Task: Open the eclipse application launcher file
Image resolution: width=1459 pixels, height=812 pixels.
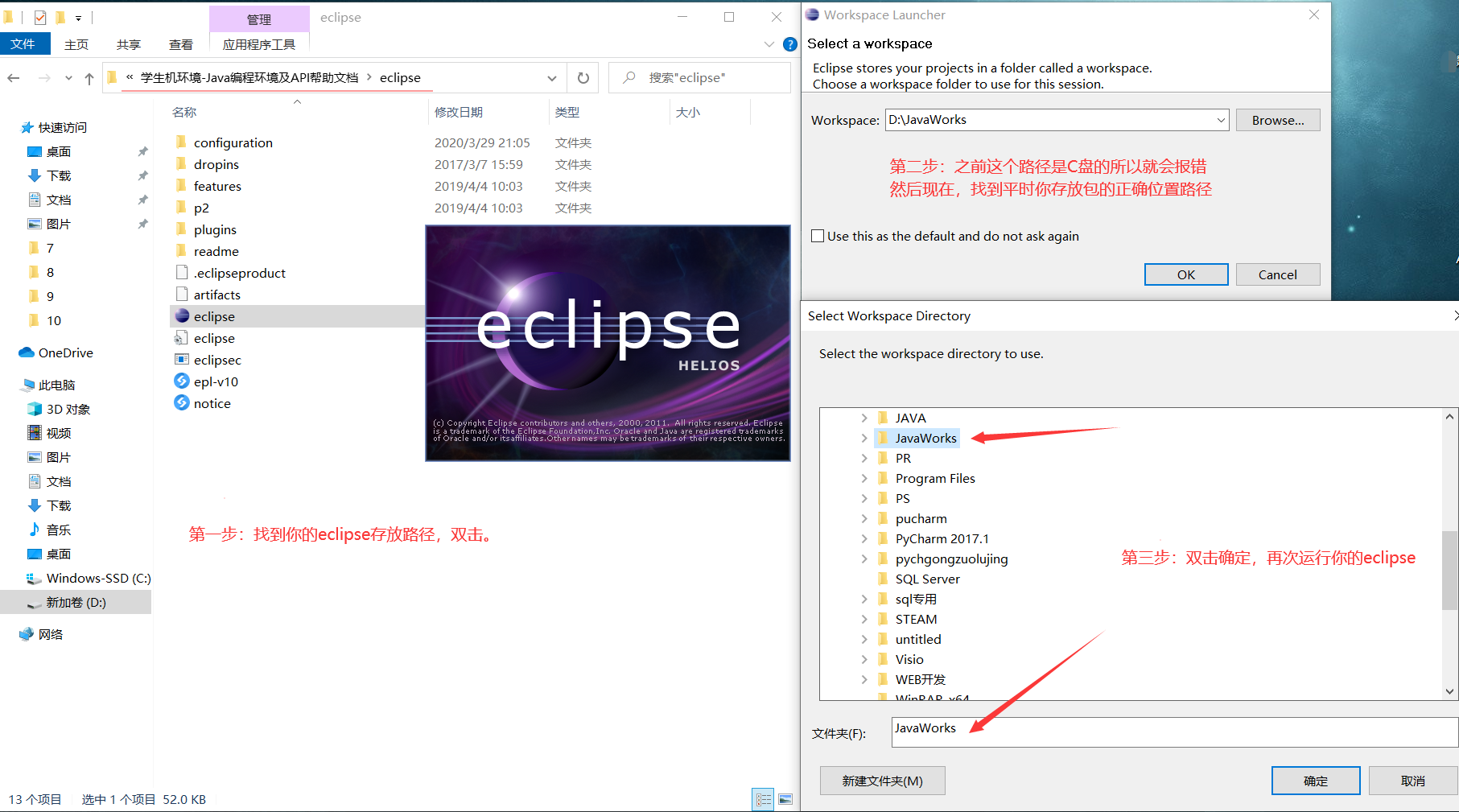Action: click(214, 316)
